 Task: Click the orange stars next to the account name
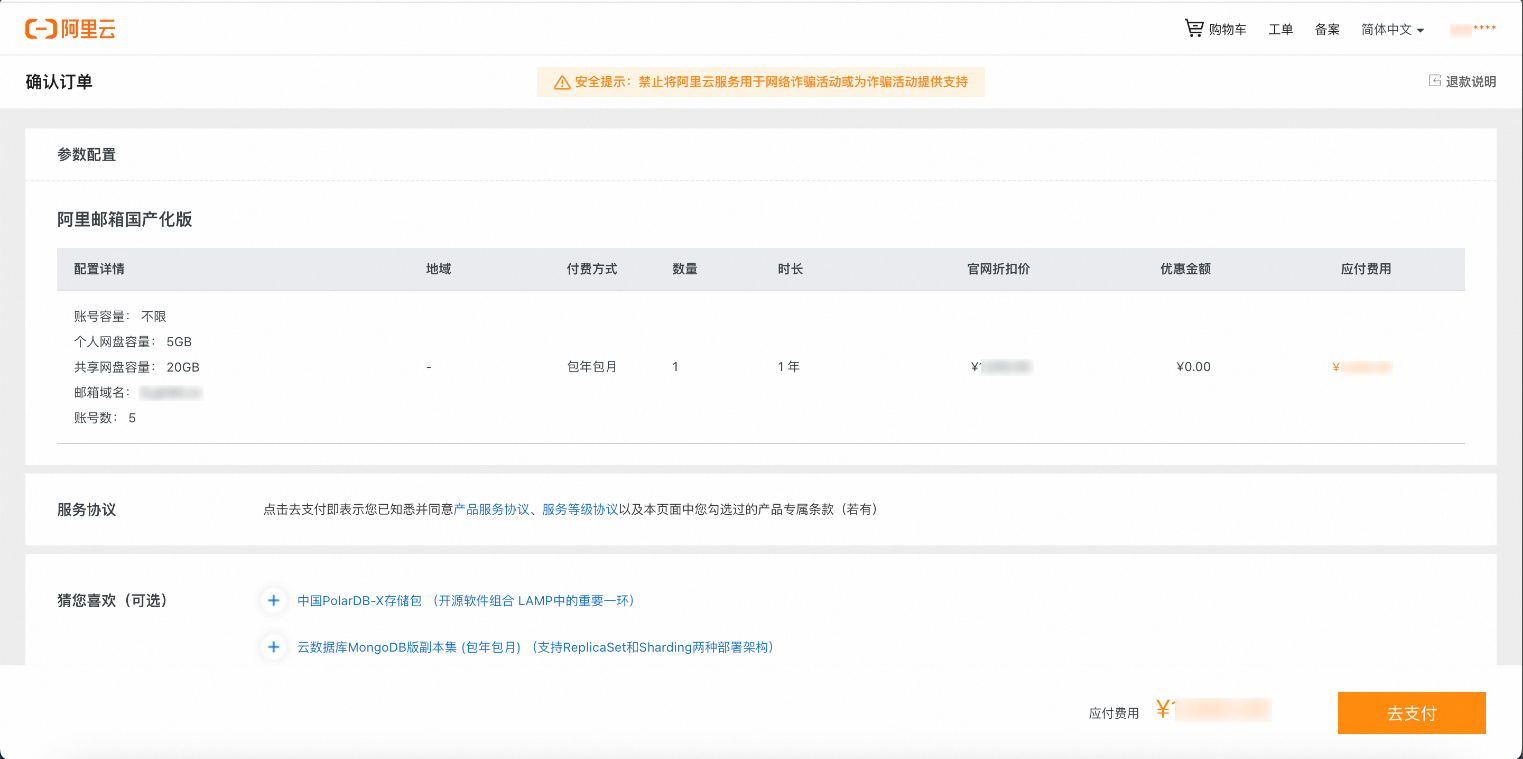(1486, 28)
